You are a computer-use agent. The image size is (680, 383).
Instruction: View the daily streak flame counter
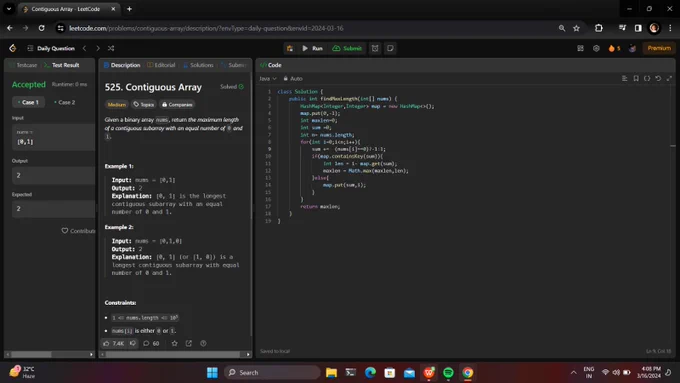[x=614, y=48]
